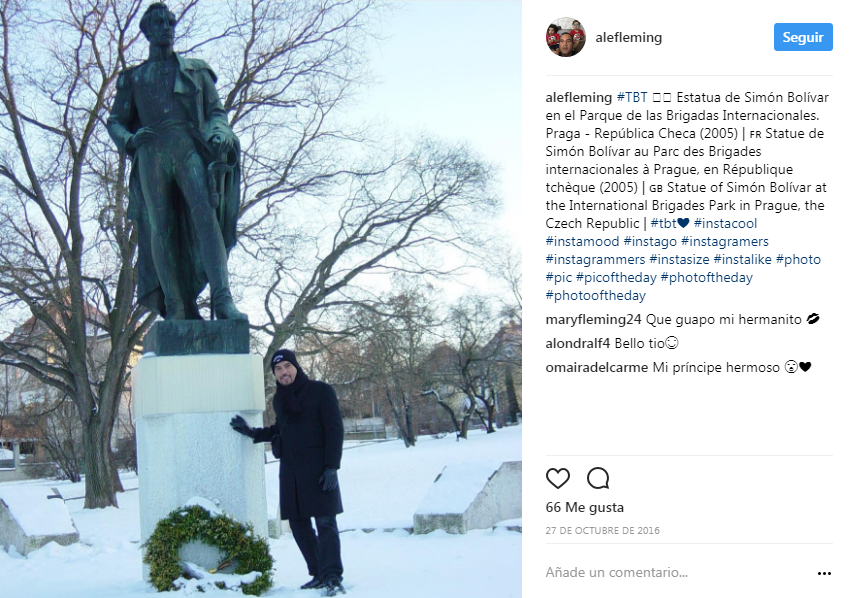Open the #instasize hashtag
The width and height of the screenshot is (854, 598).
(x=679, y=259)
